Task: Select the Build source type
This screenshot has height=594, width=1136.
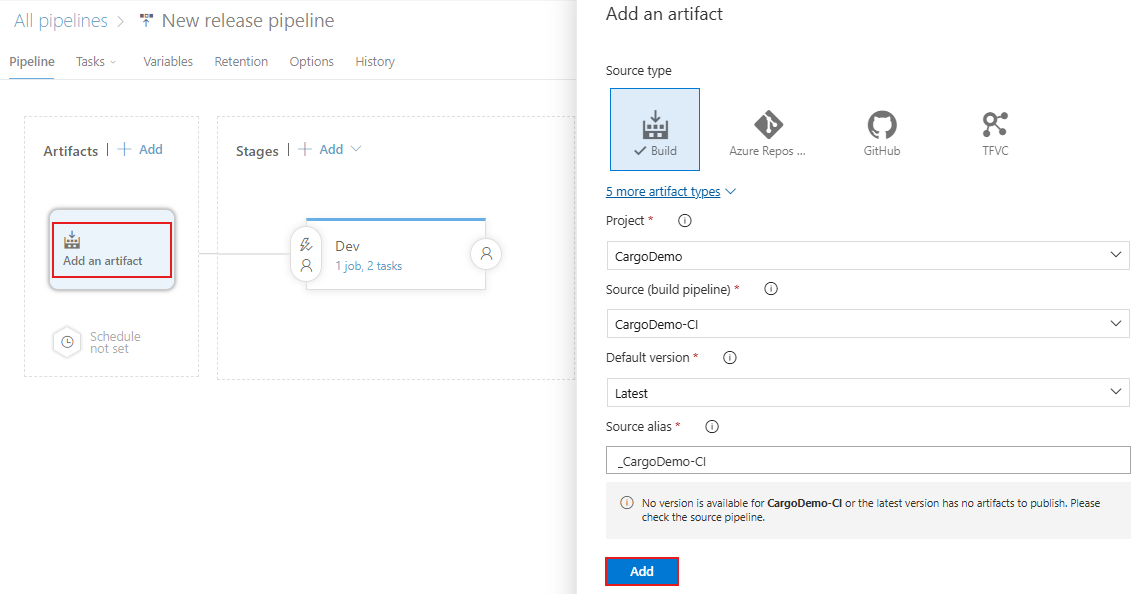Action: pyautogui.click(x=655, y=128)
